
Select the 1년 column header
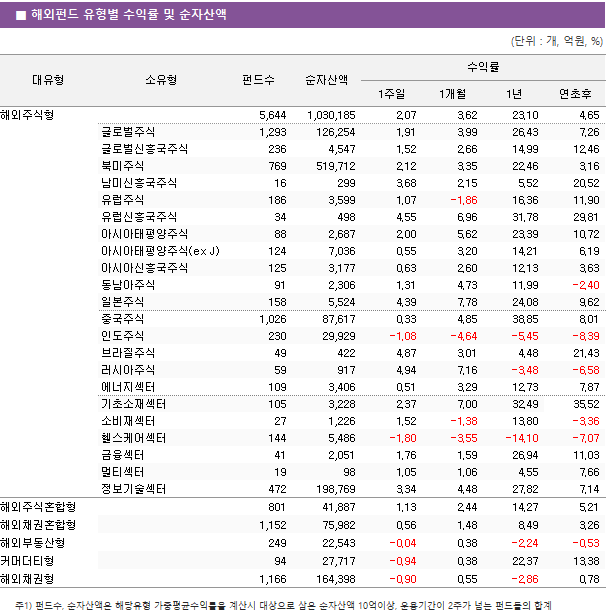click(514, 94)
